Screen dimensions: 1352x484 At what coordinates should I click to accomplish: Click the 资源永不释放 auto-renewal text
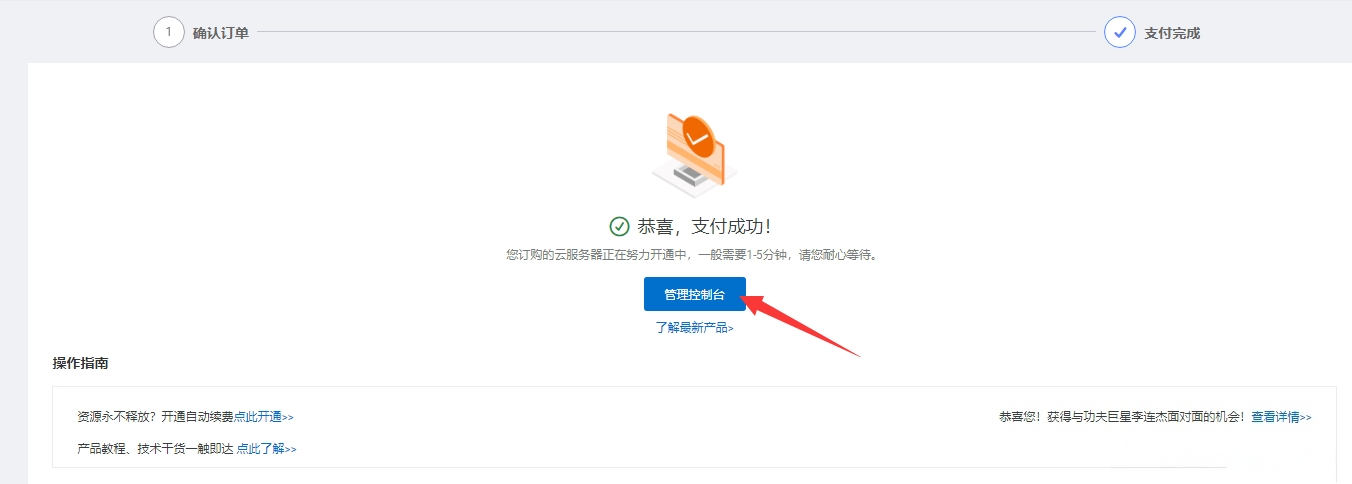(x=154, y=417)
